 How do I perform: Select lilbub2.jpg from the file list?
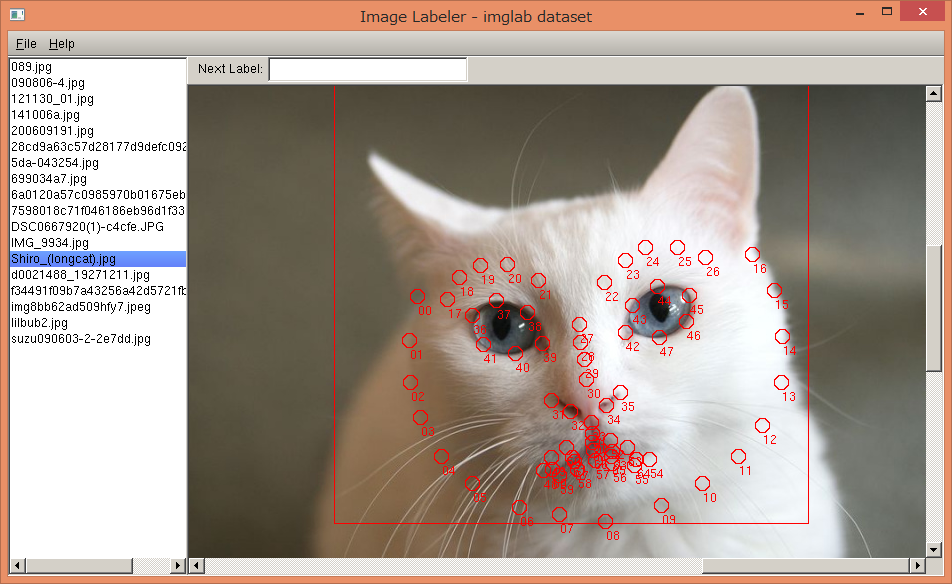60,323
